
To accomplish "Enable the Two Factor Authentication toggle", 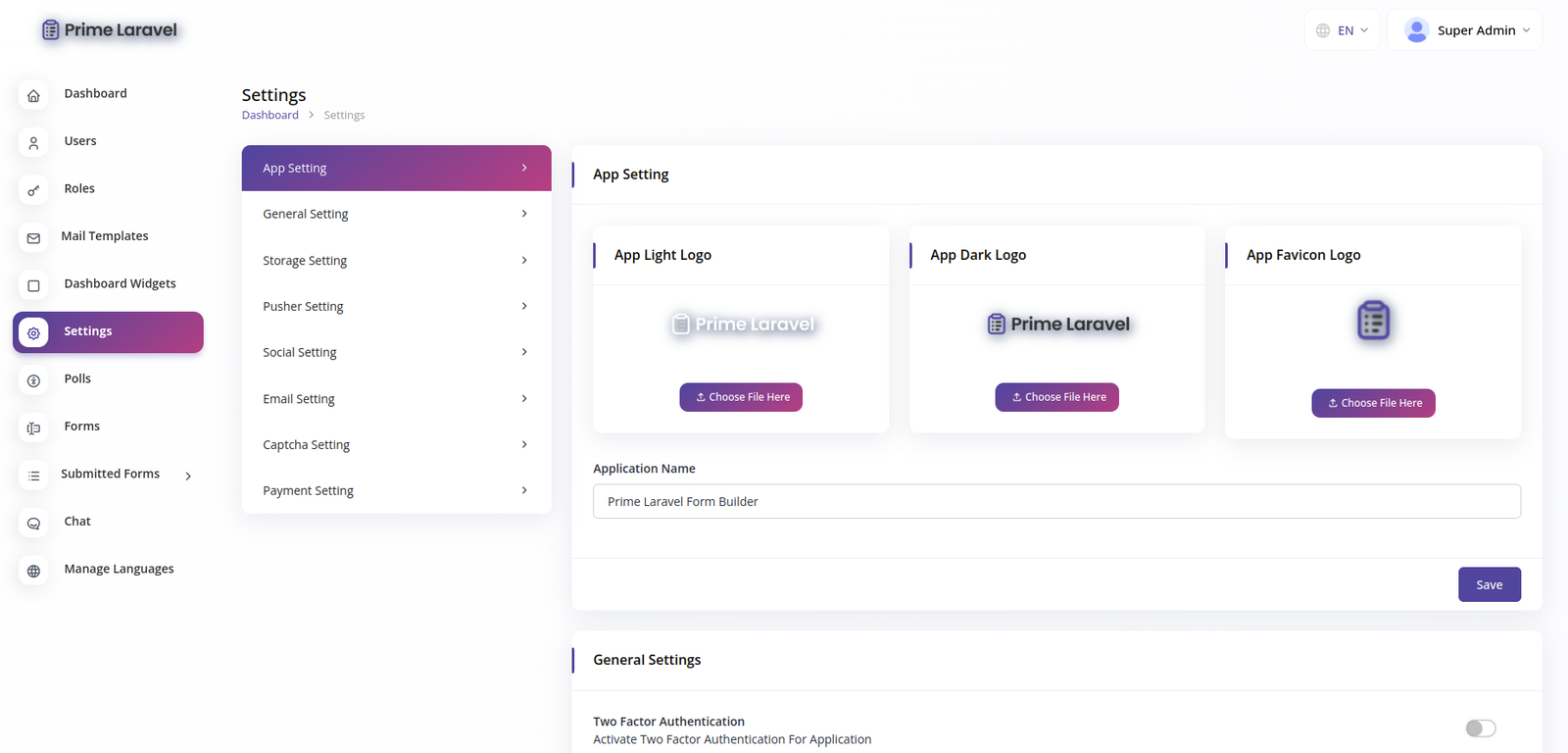I will pyautogui.click(x=1480, y=728).
